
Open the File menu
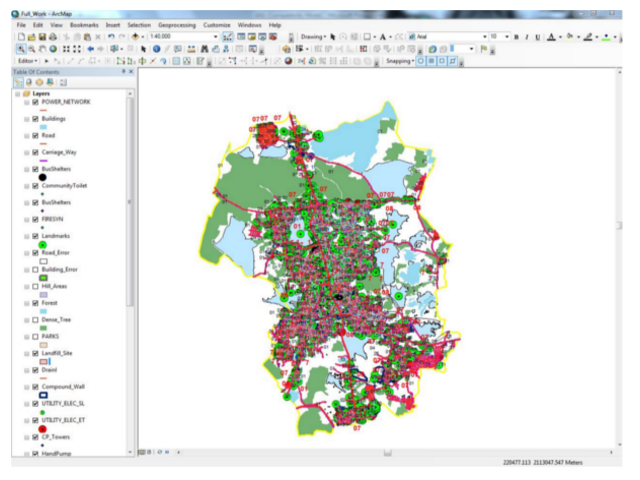click(21, 25)
